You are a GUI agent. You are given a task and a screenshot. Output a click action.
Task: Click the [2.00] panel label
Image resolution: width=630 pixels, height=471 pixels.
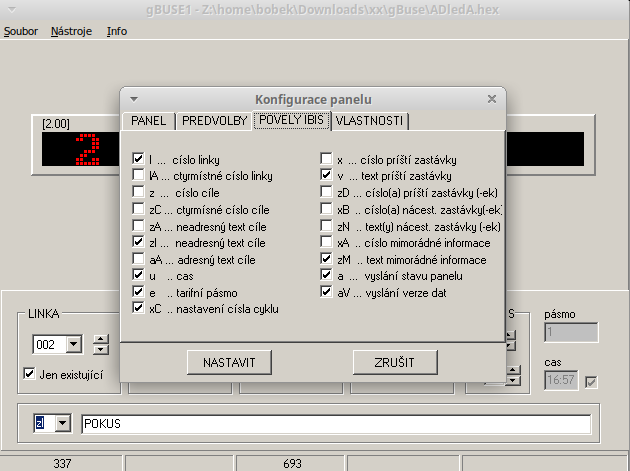pos(56,124)
